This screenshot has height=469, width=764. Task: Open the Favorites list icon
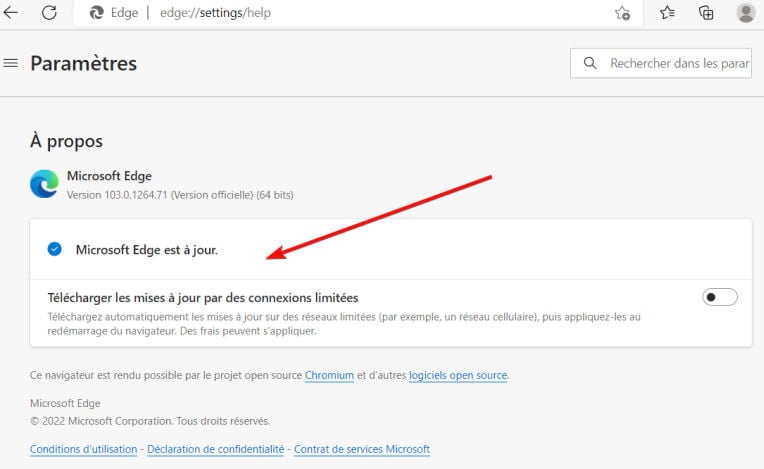click(667, 13)
